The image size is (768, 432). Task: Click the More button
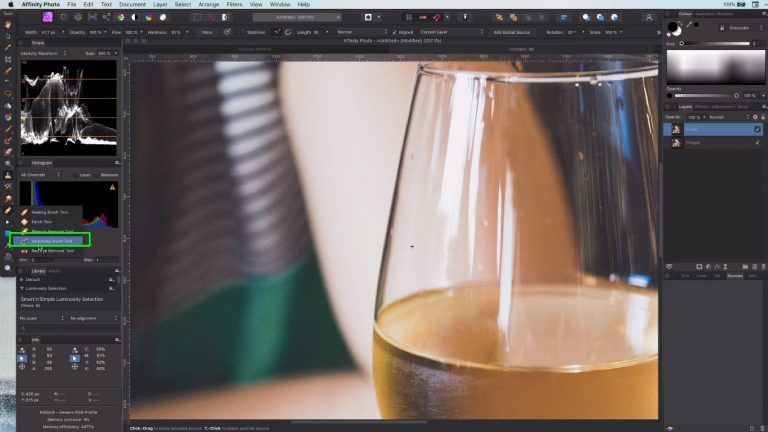click(207, 32)
